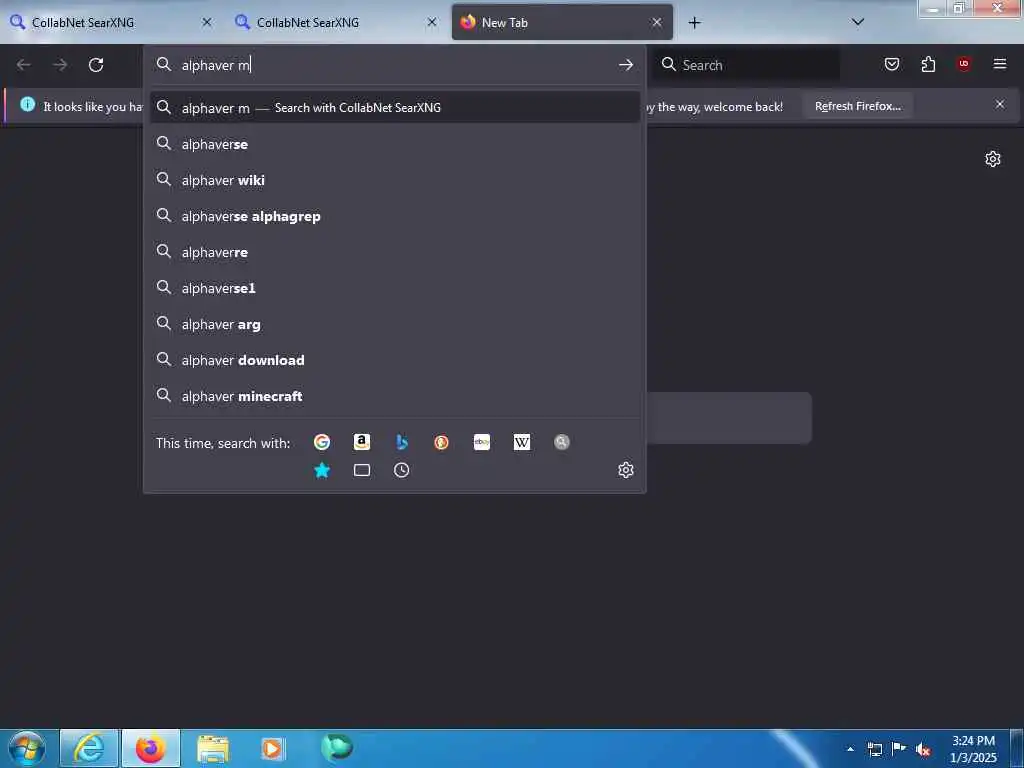
Task: Select 'alphaver m — Search with CollabNet SearXNG'
Action: (x=394, y=108)
